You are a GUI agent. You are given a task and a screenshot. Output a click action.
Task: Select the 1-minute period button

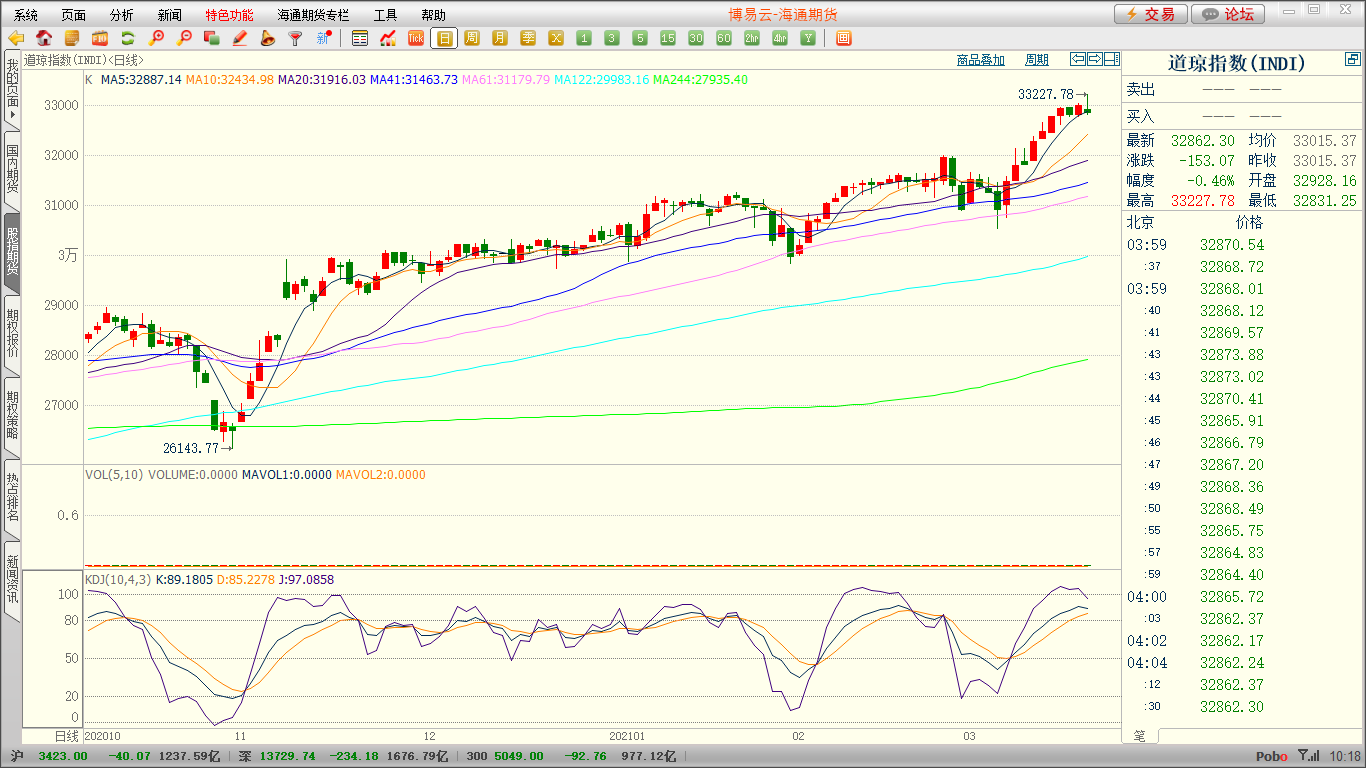[x=584, y=38]
